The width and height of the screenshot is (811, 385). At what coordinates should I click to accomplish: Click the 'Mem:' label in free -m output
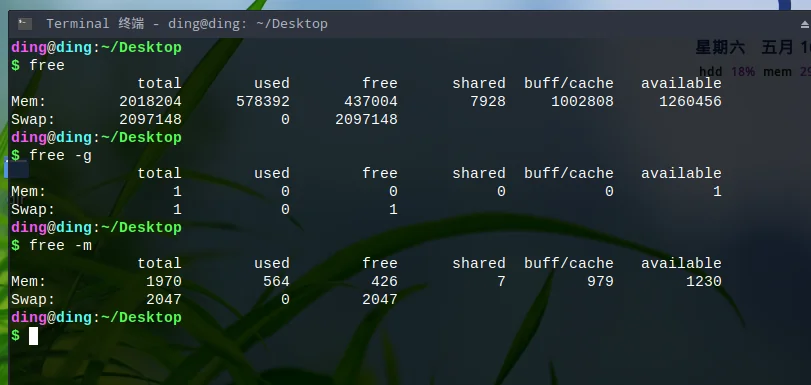point(28,282)
